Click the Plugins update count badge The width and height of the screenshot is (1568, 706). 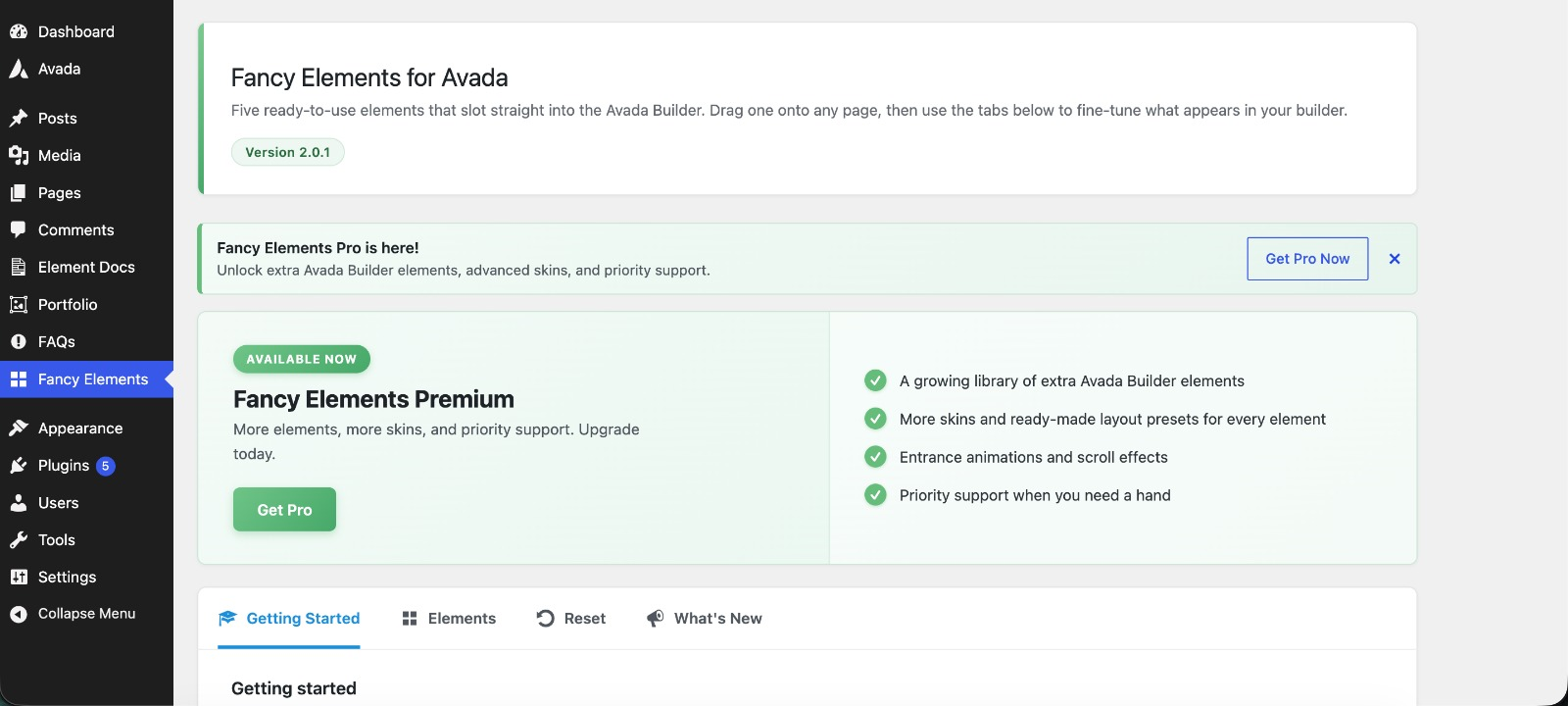pos(106,466)
